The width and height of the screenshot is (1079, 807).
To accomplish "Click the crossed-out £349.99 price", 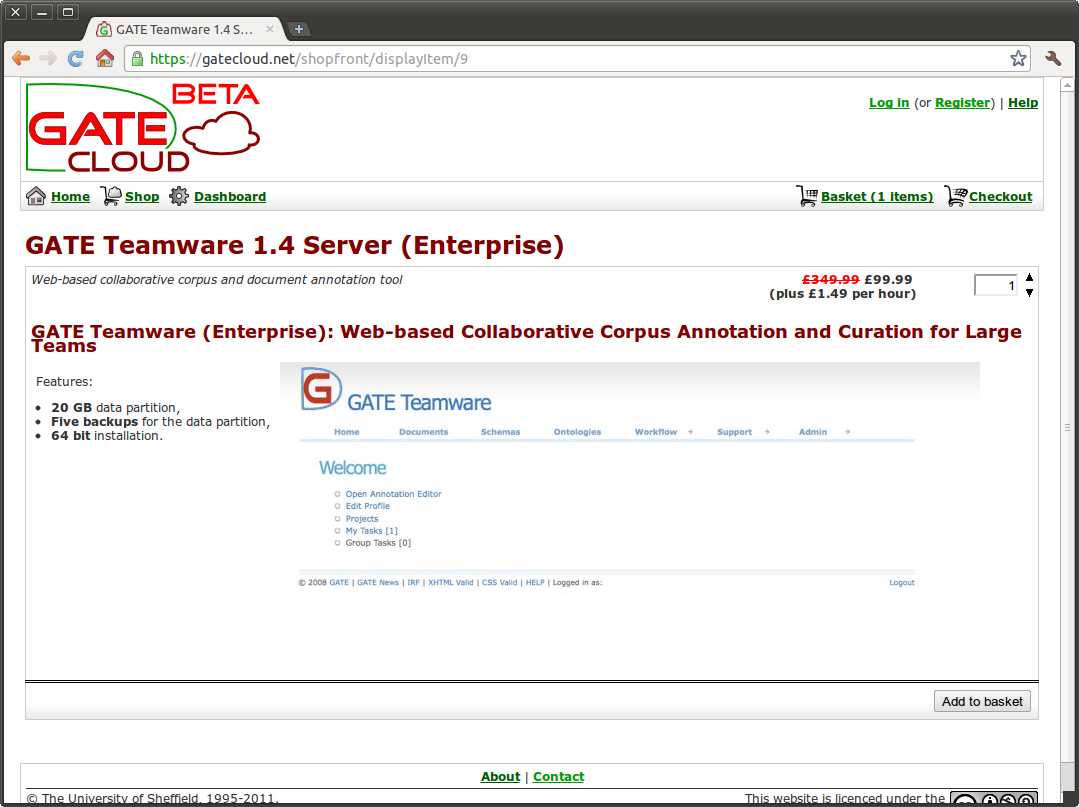I will pyautogui.click(x=831, y=279).
